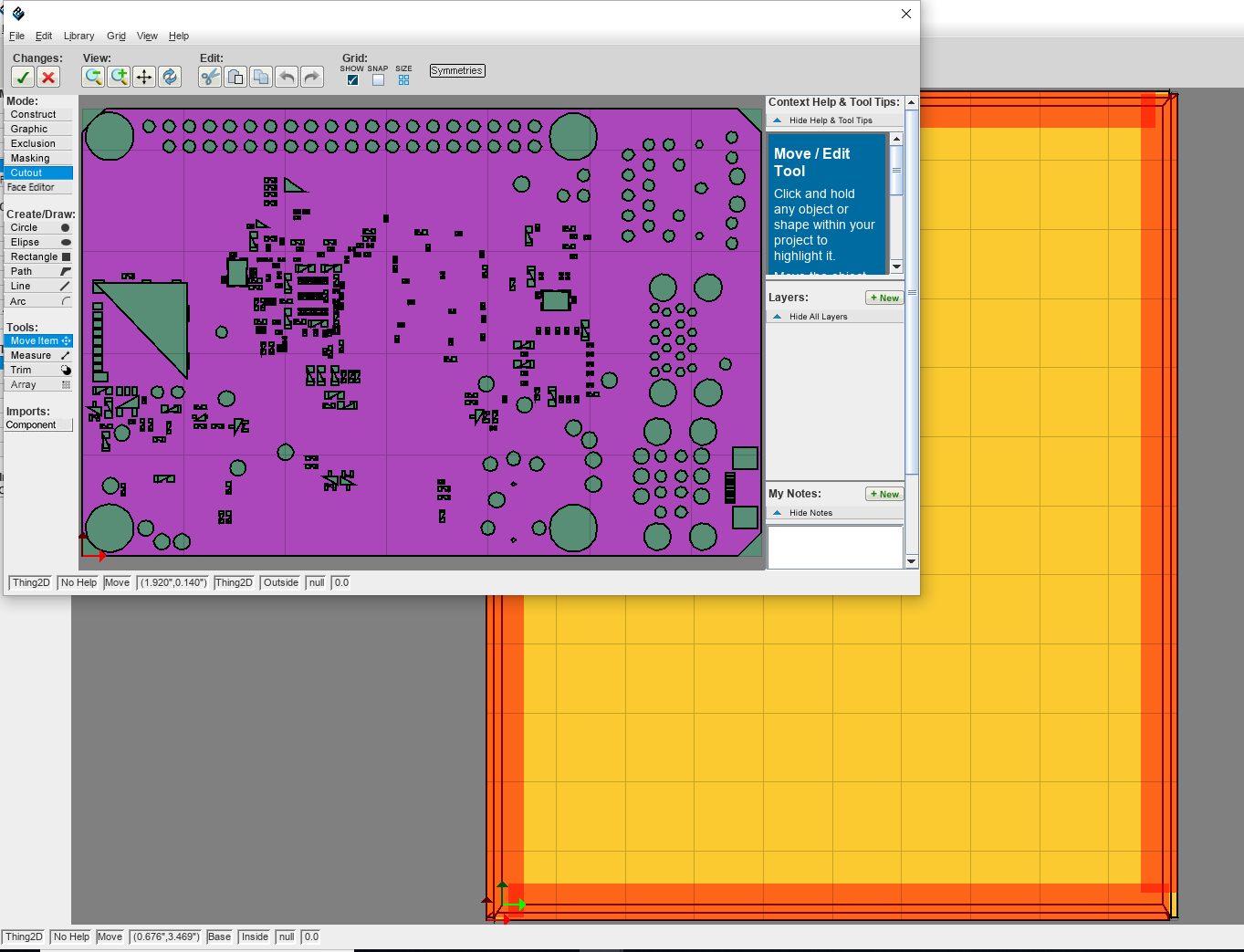Click the Inside status in background window
The image size is (1244, 952).
[255, 936]
